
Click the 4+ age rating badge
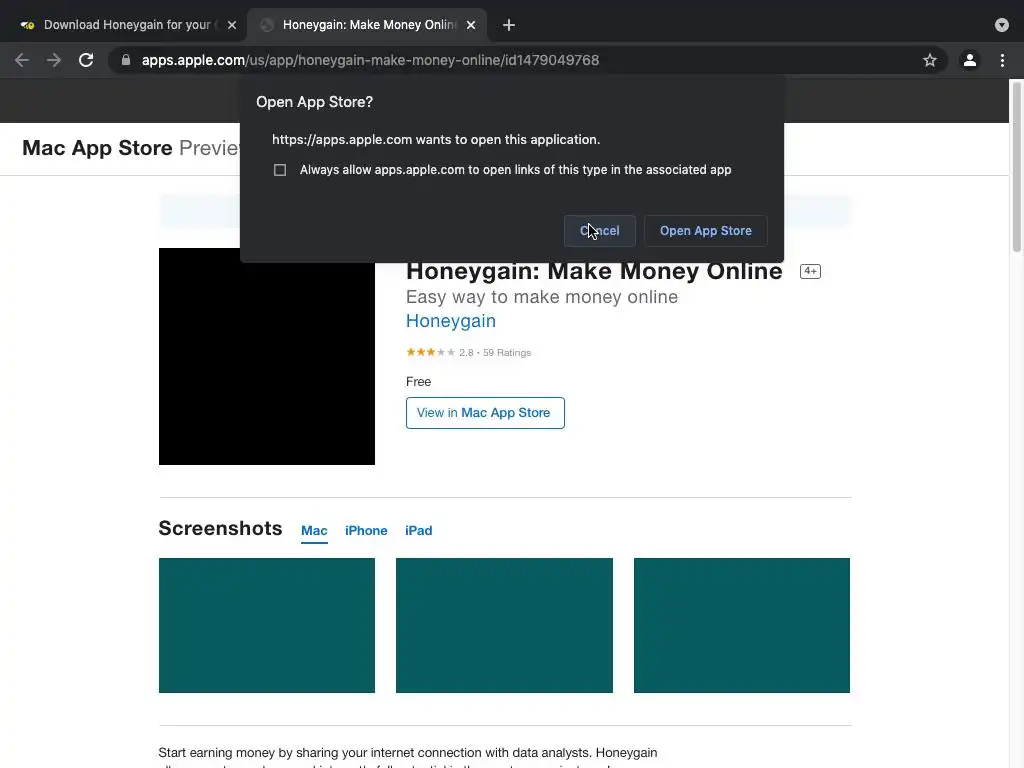(810, 271)
